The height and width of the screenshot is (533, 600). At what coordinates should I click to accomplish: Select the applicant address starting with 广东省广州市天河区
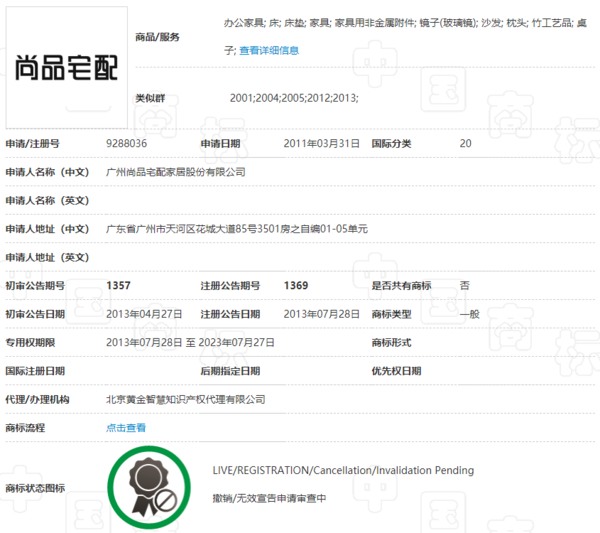click(x=237, y=229)
